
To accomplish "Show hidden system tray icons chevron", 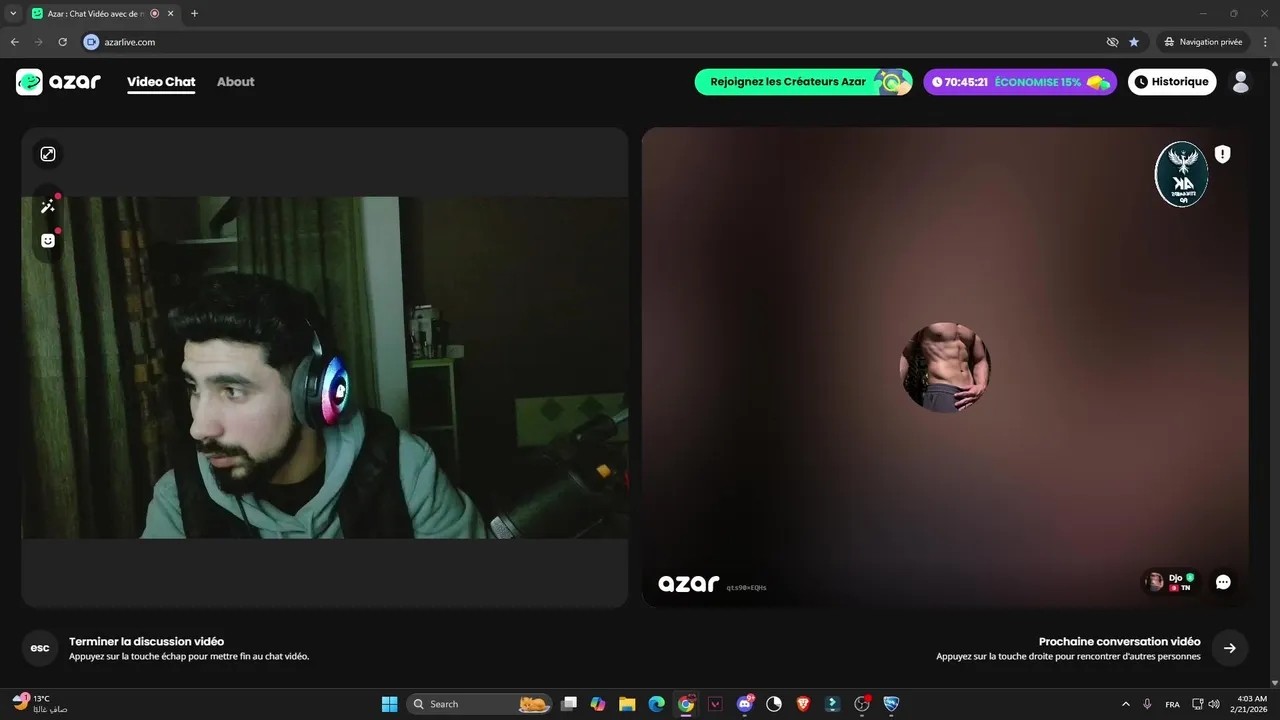I will click(x=1126, y=704).
